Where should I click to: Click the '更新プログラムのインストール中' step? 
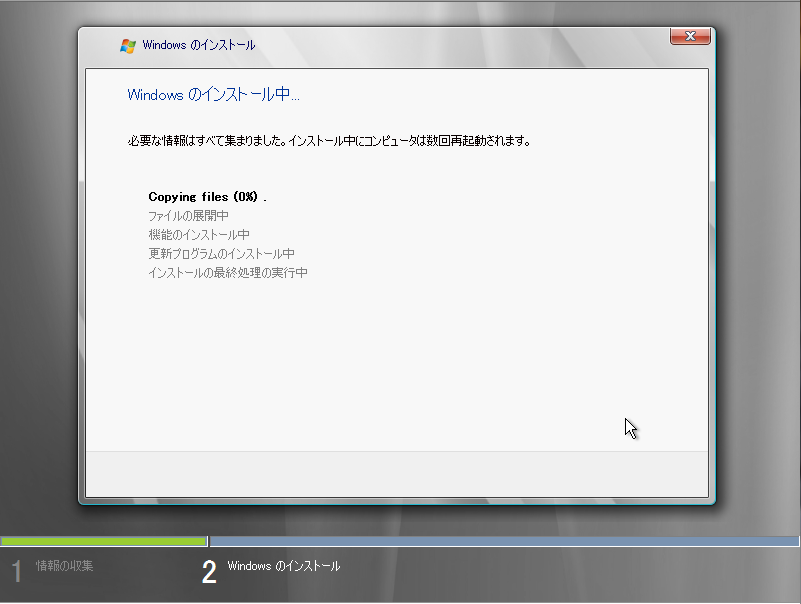coord(221,253)
